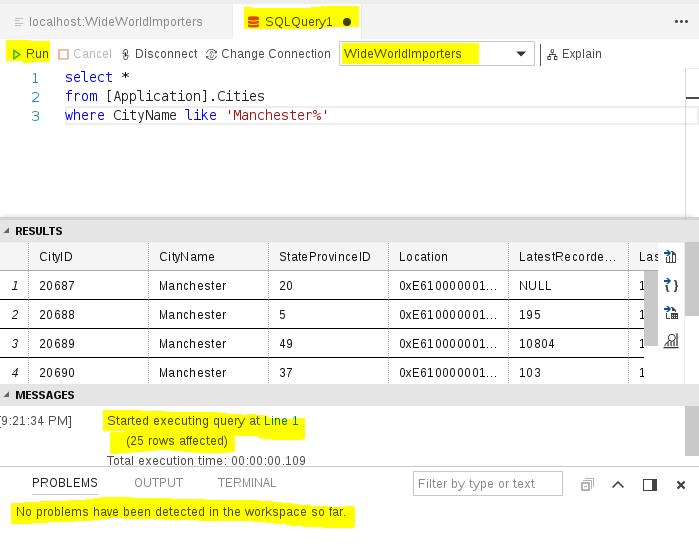Viewport: 699px width, 558px height.
Task: Click the problems filter text field
Action: [x=488, y=484]
